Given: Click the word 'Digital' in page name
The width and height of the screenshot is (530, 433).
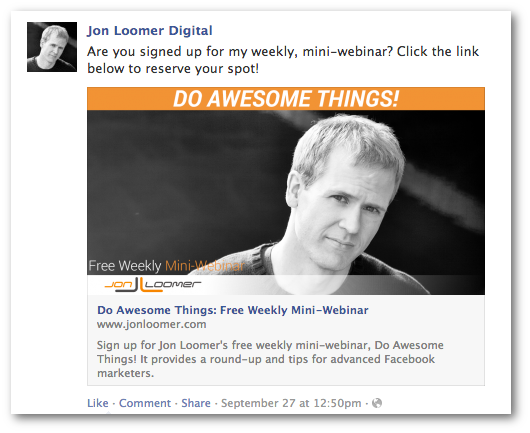Looking at the screenshot, I should [191, 30].
